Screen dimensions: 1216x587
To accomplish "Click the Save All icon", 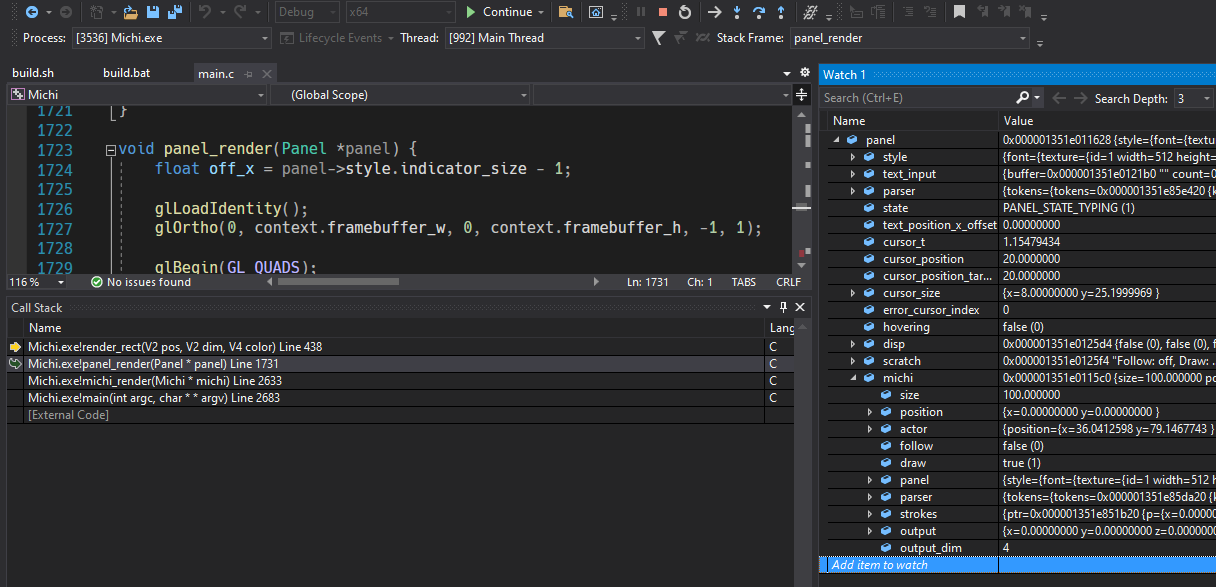I will pyautogui.click(x=175, y=12).
